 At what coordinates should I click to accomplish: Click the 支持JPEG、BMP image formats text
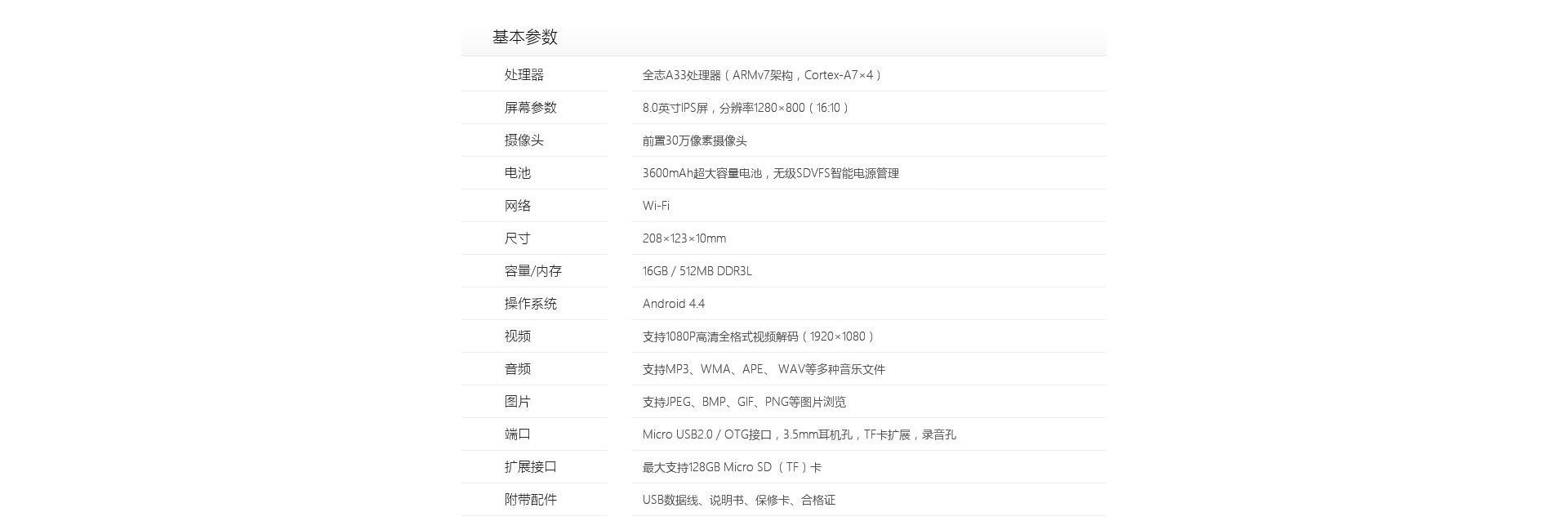(743, 402)
